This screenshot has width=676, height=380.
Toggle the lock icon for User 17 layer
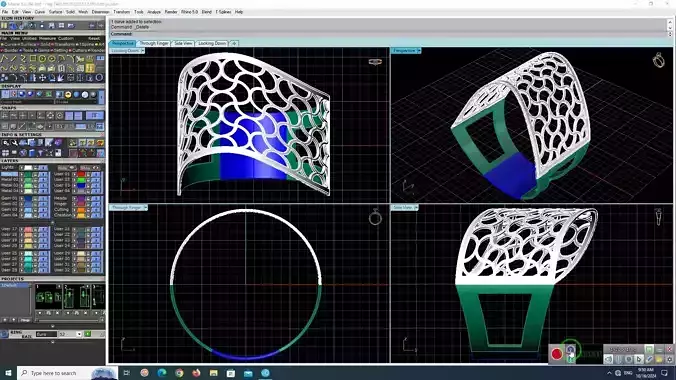[x=36, y=229]
